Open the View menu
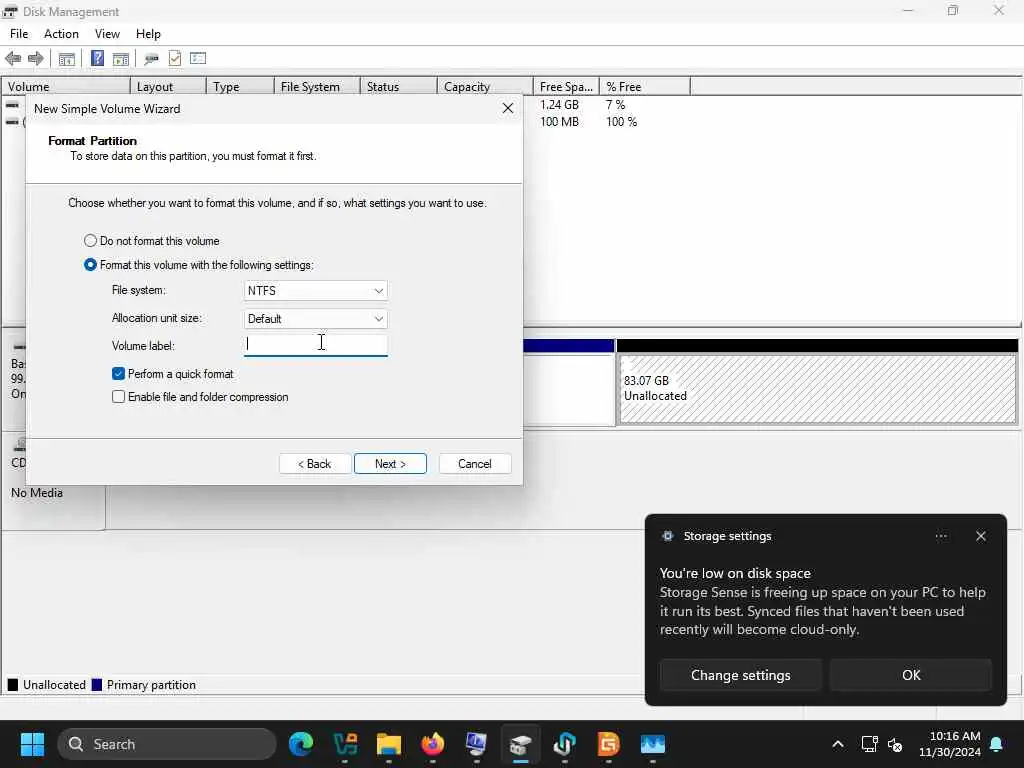The image size is (1024, 768). point(107,34)
